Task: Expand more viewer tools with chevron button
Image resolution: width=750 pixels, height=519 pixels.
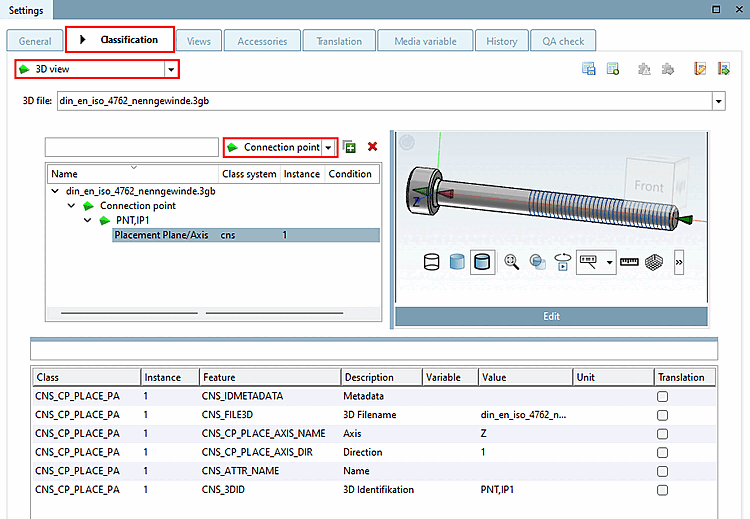Action: 680,262
